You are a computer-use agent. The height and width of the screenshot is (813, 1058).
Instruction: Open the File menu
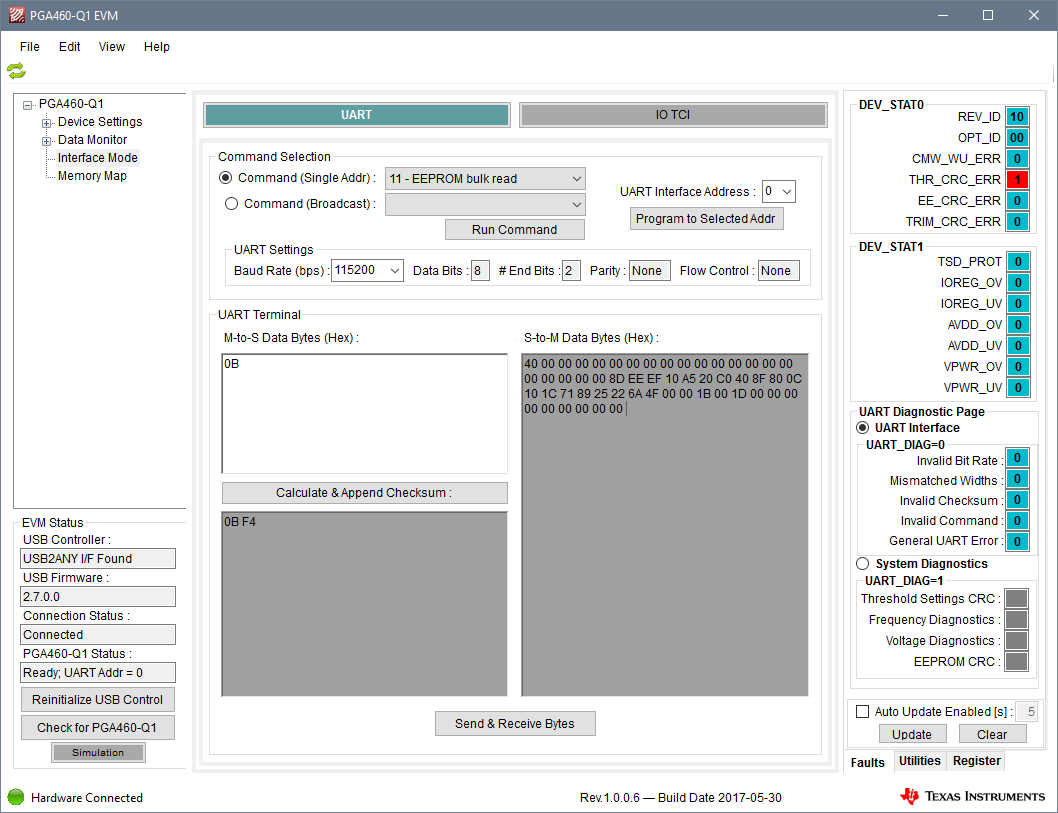coord(30,47)
